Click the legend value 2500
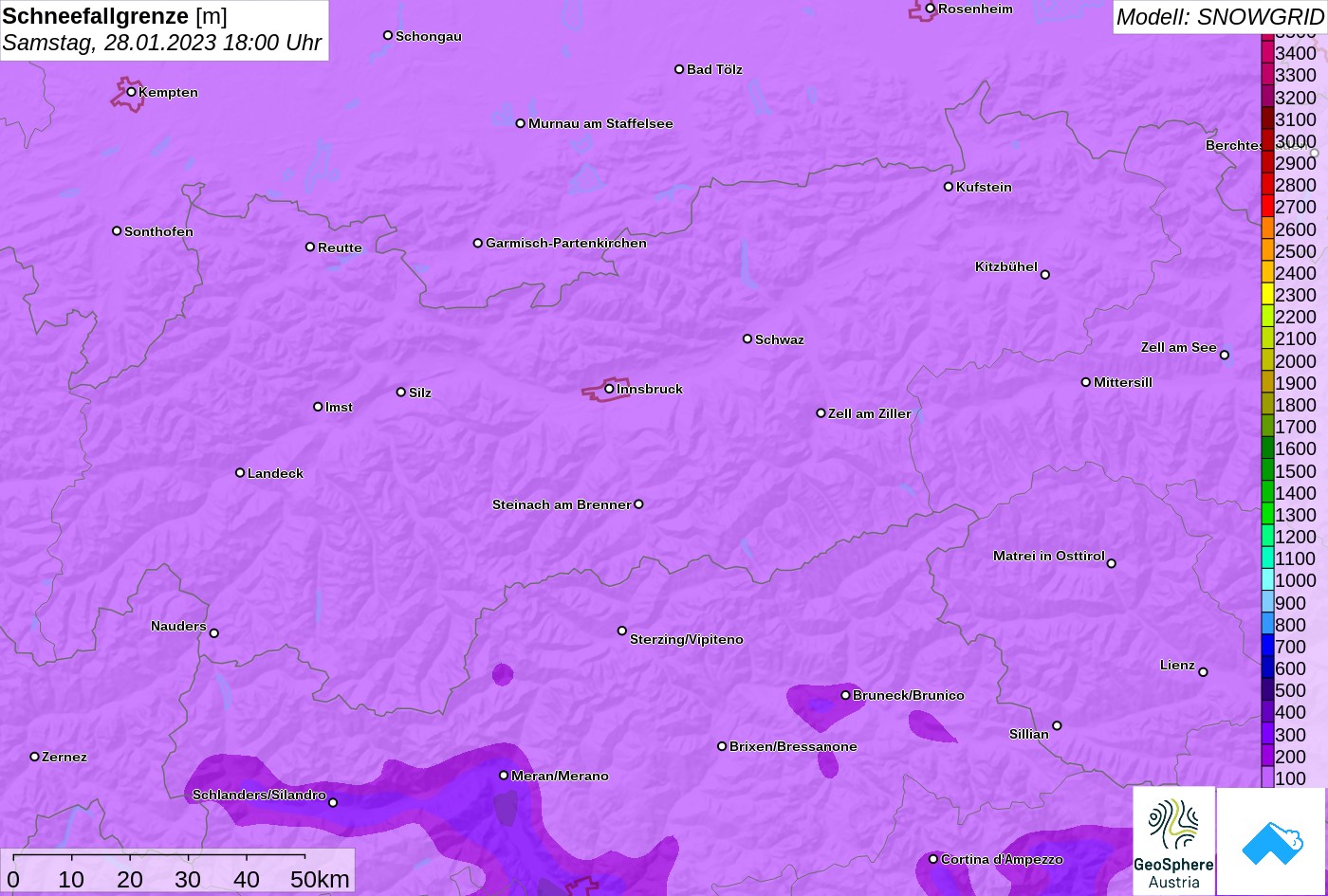1328x896 pixels. click(x=1296, y=251)
